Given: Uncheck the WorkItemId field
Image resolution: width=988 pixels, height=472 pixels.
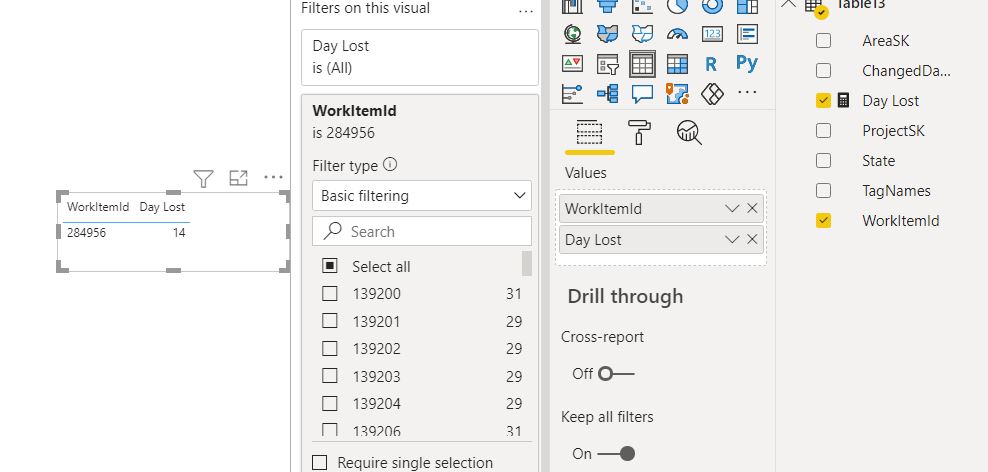Looking at the screenshot, I should point(824,221).
